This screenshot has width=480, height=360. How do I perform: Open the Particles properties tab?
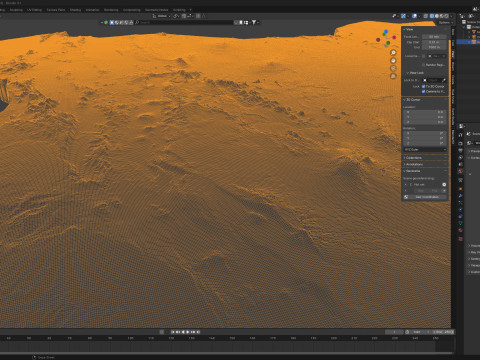click(460, 203)
